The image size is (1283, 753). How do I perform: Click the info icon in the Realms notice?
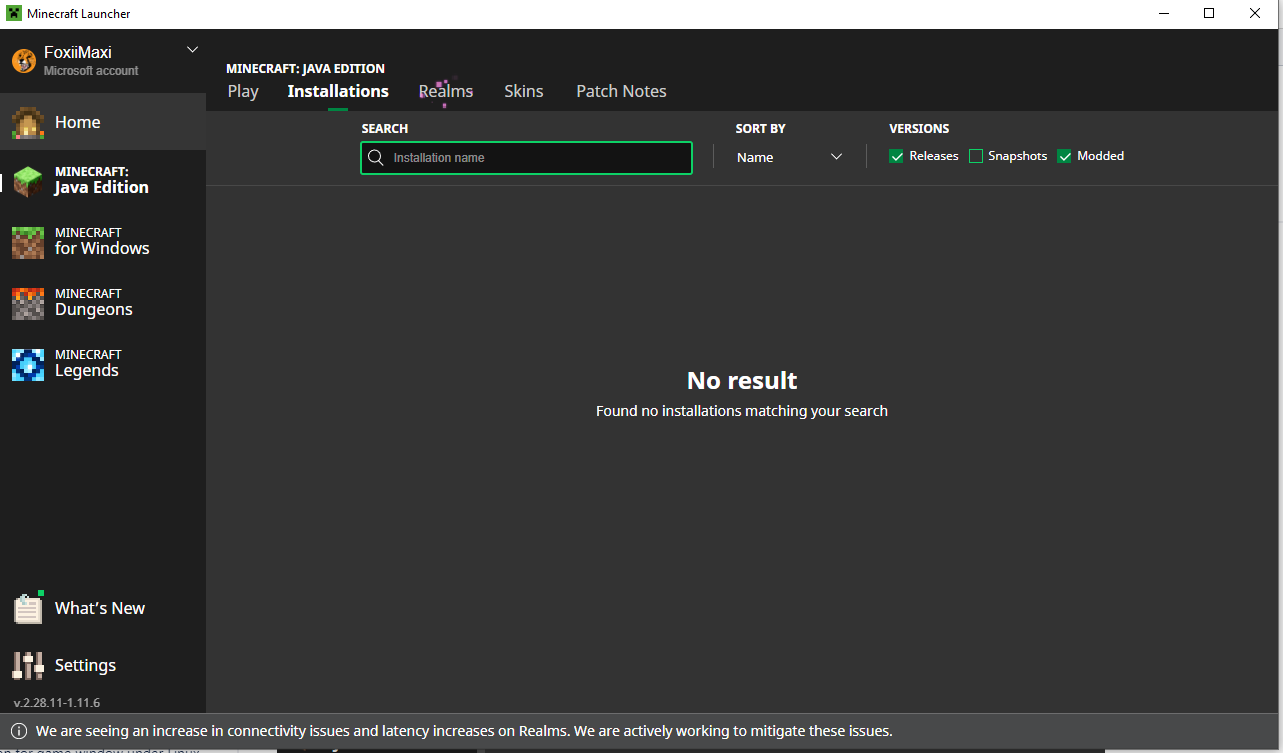click(x=19, y=731)
